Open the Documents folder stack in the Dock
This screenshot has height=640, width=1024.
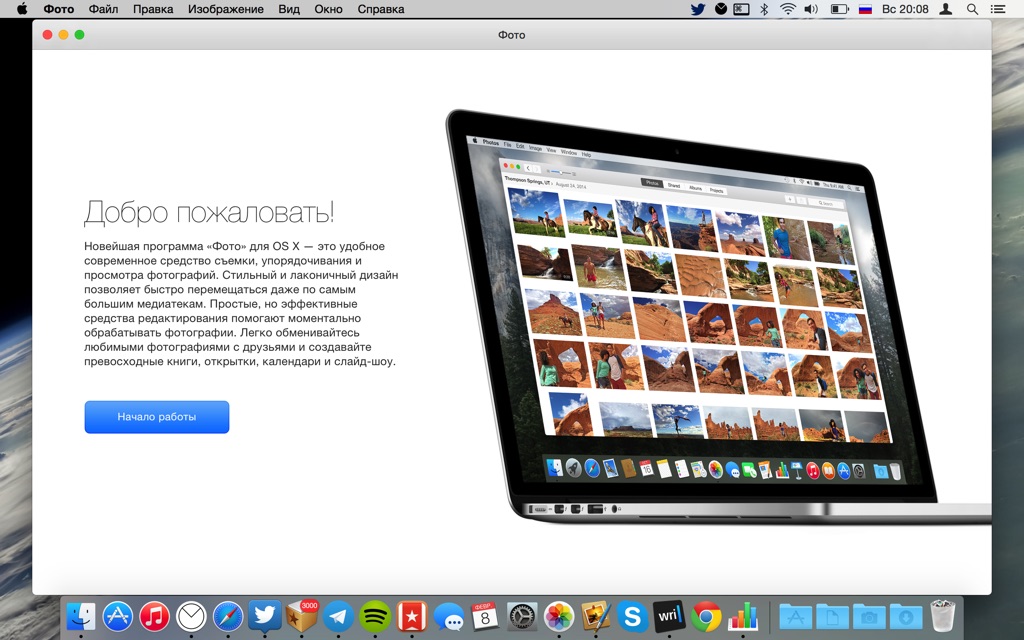832,616
